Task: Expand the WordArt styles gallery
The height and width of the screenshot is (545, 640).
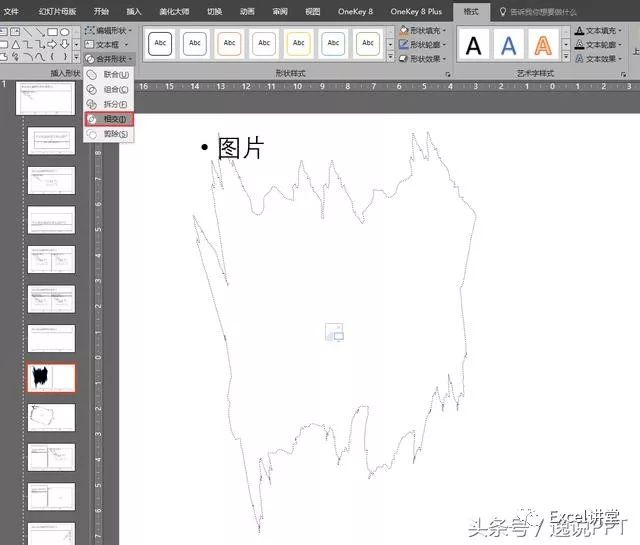Action: pos(566,57)
